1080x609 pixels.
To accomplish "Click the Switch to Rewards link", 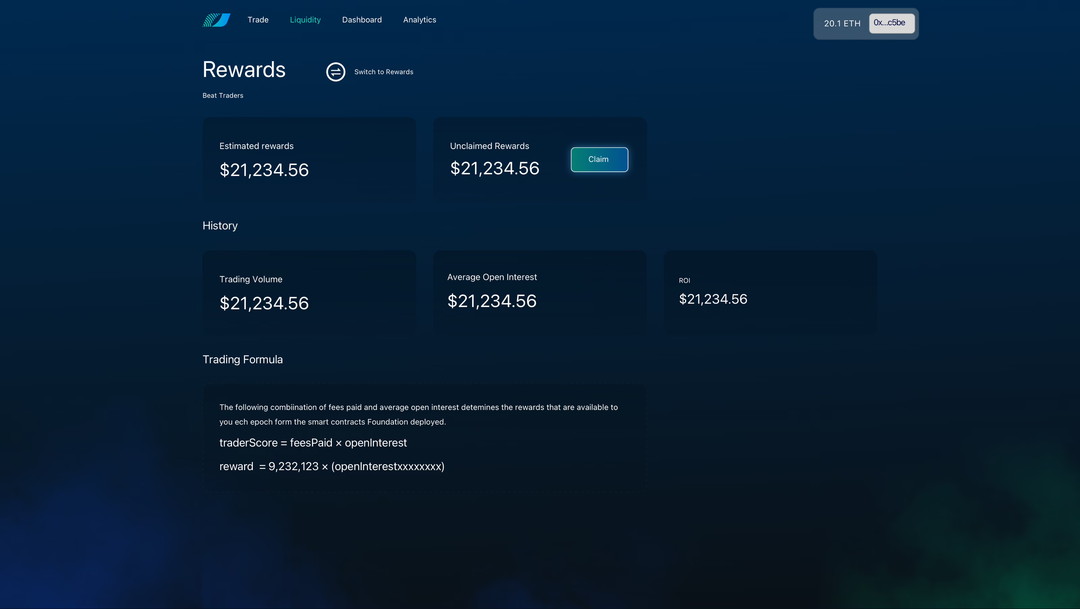I will (384, 72).
